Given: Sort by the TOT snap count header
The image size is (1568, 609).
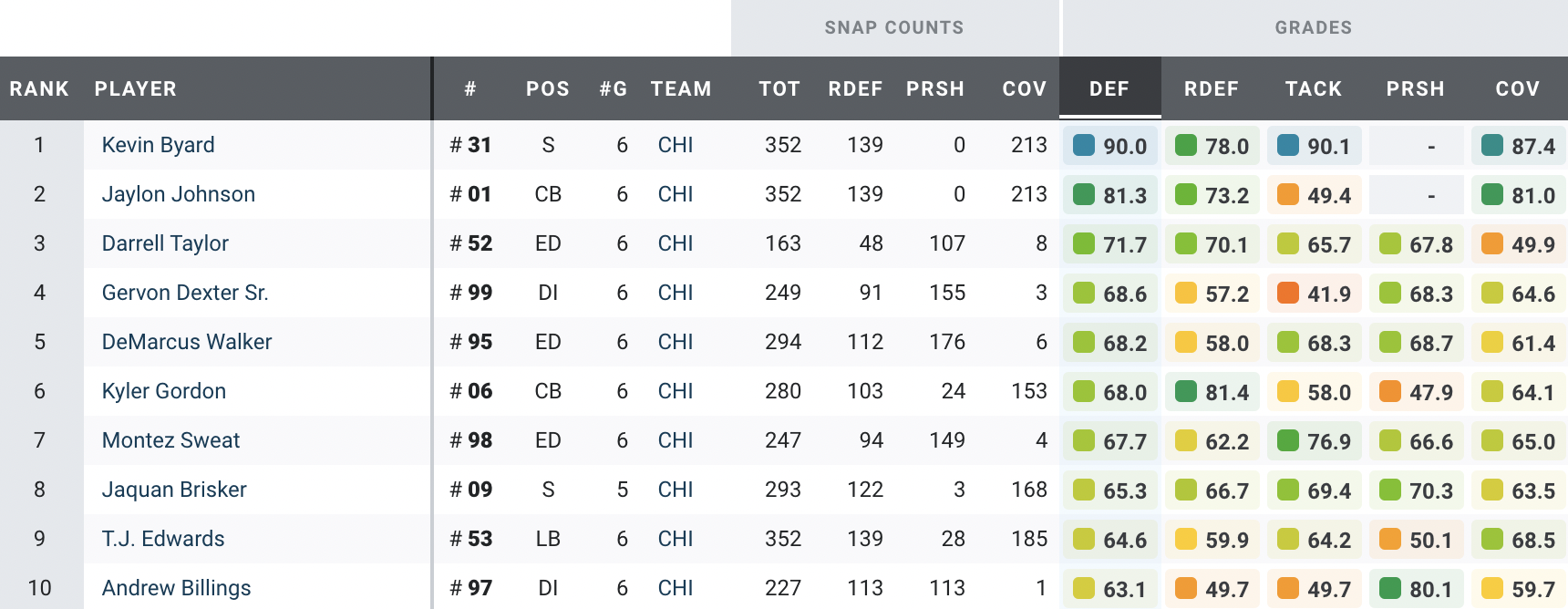Looking at the screenshot, I should [779, 88].
